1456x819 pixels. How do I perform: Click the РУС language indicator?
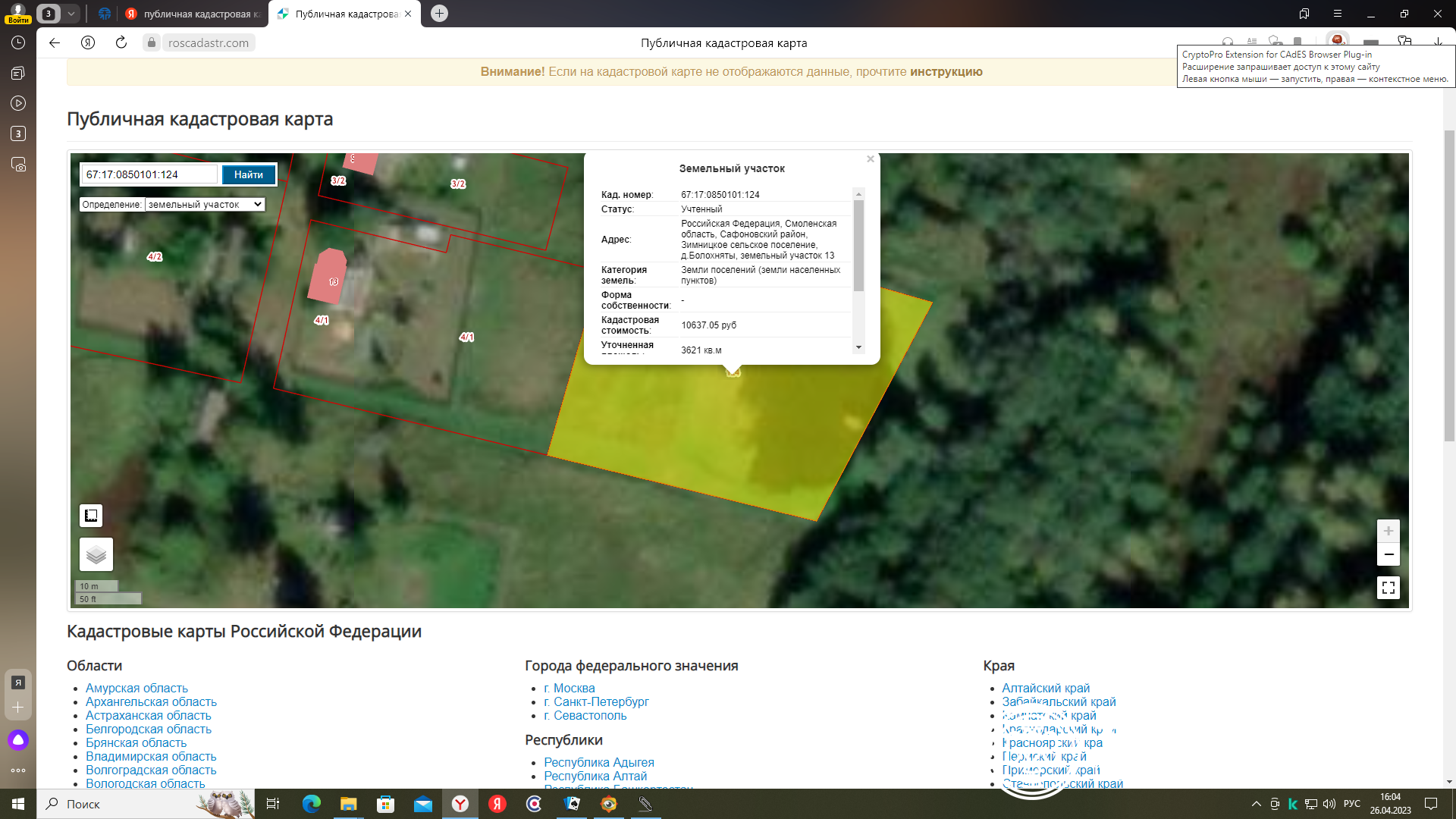[1352, 804]
